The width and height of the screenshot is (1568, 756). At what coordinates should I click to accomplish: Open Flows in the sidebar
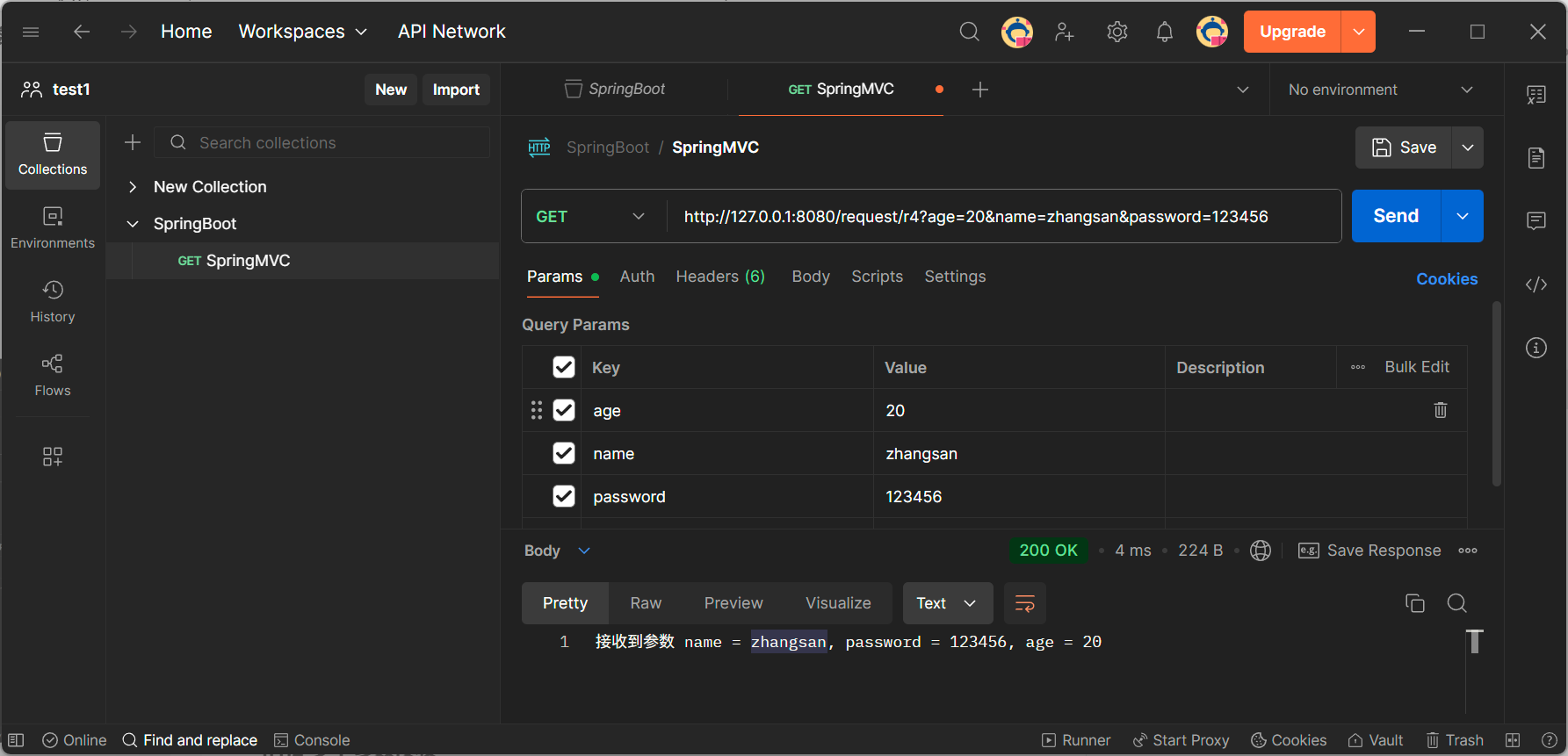pos(53,376)
